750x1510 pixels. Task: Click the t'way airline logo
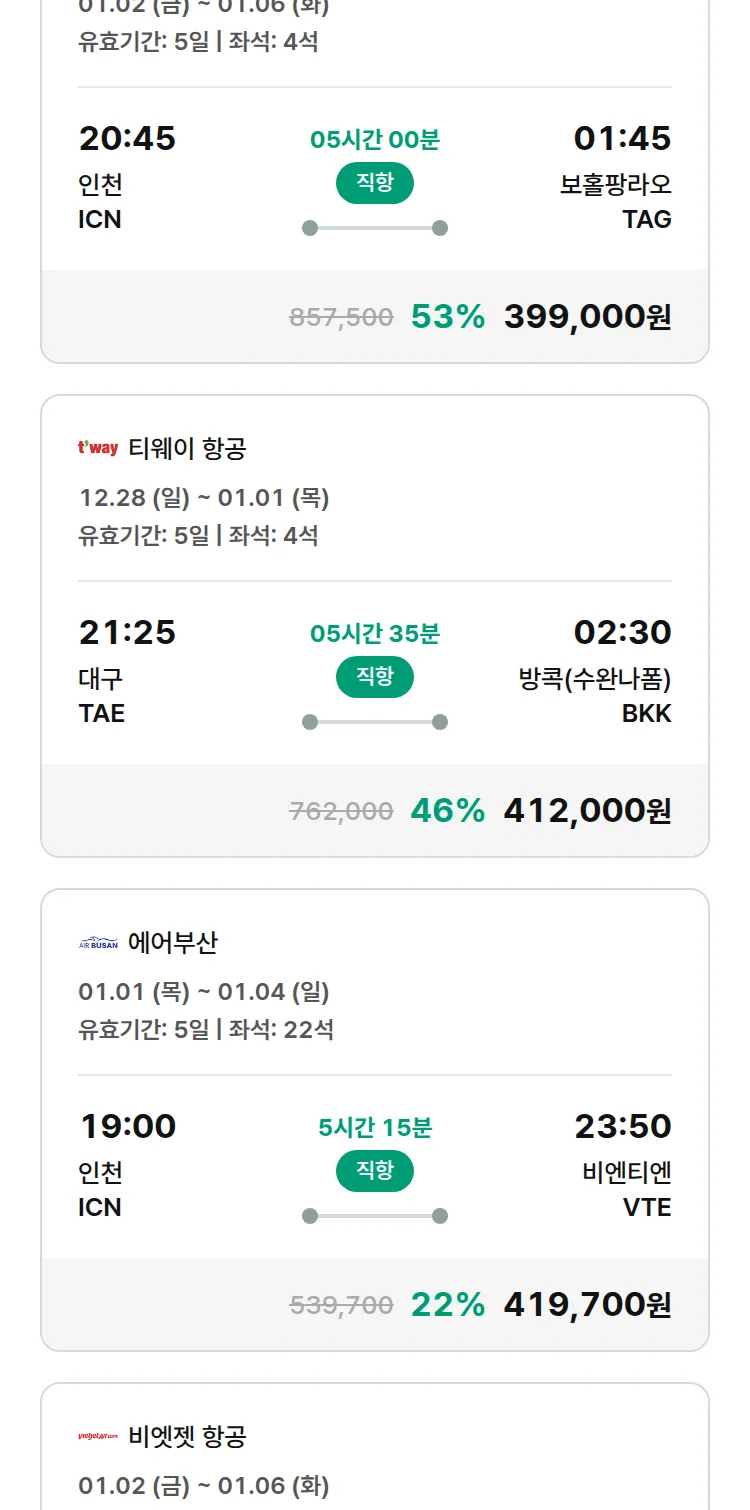98,448
